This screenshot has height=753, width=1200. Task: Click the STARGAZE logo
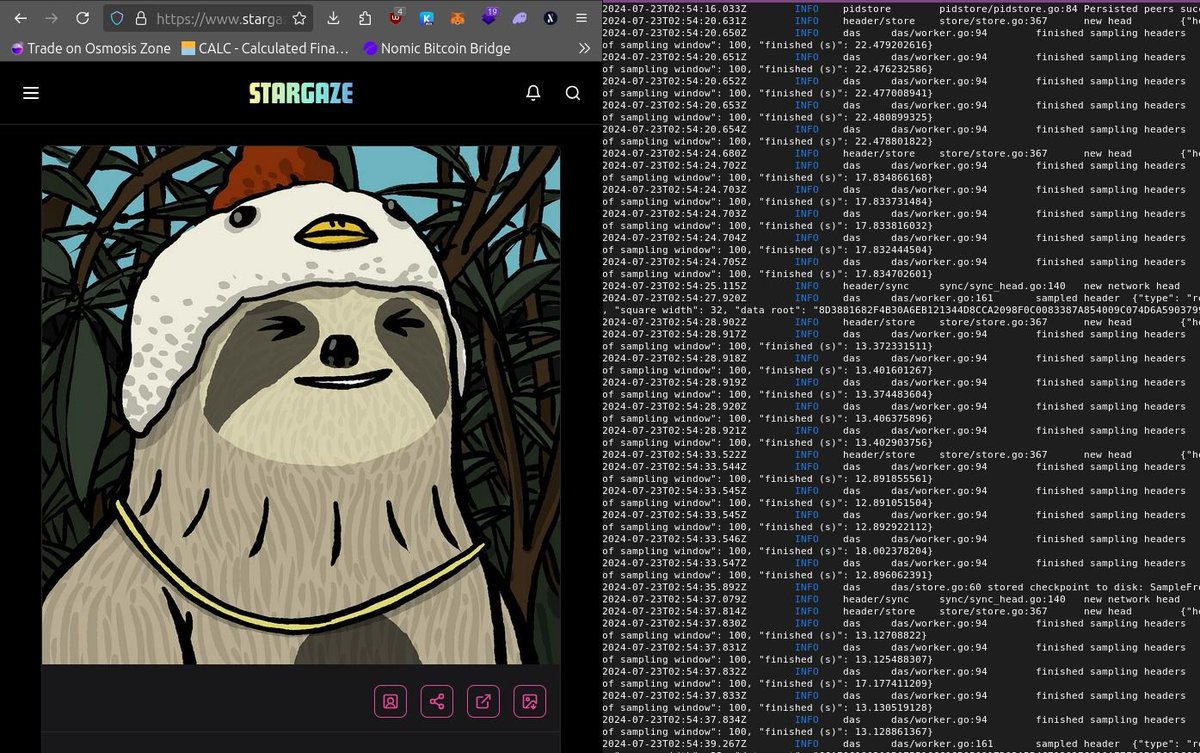(301, 93)
